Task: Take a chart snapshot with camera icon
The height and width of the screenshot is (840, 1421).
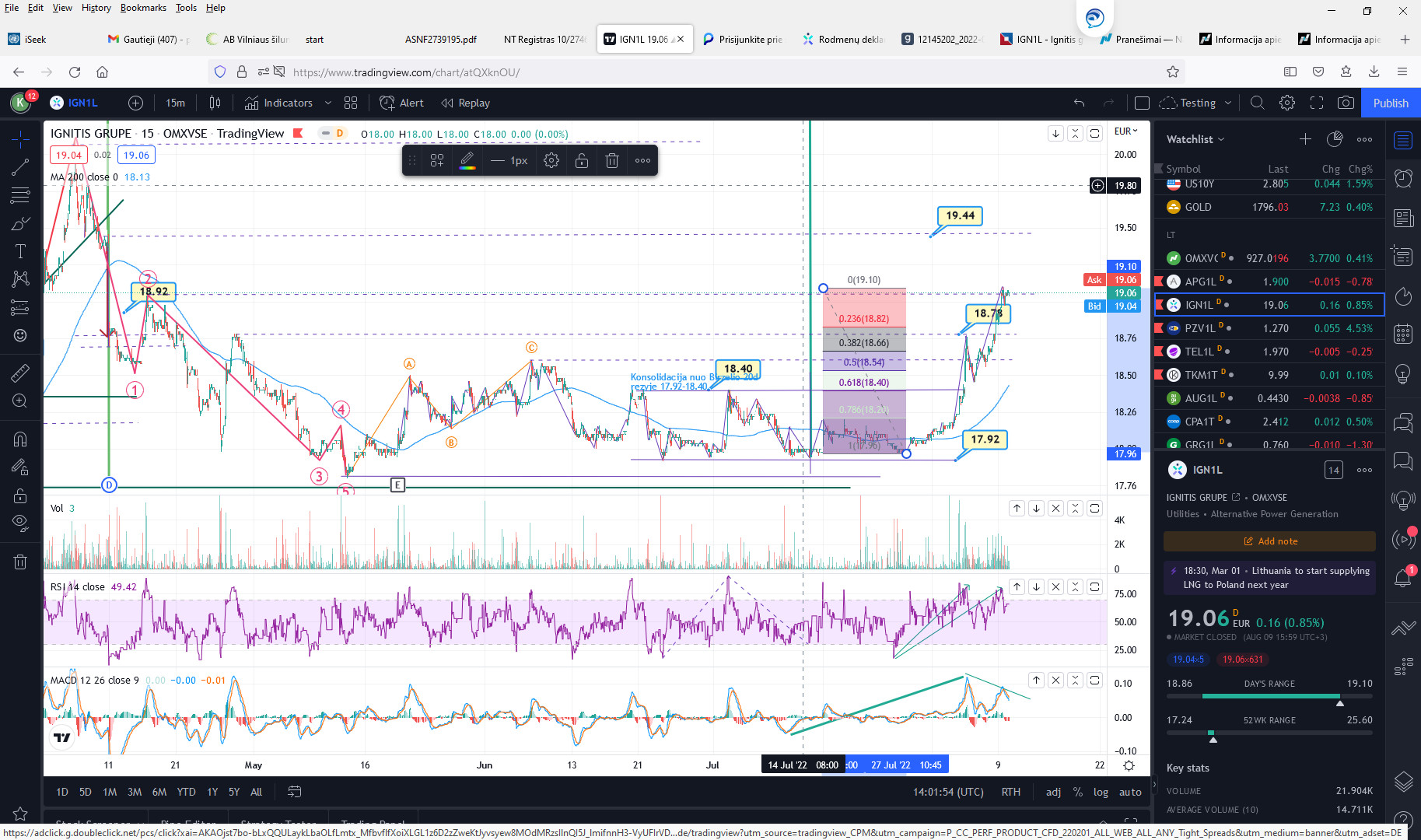Action: point(1346,103)
